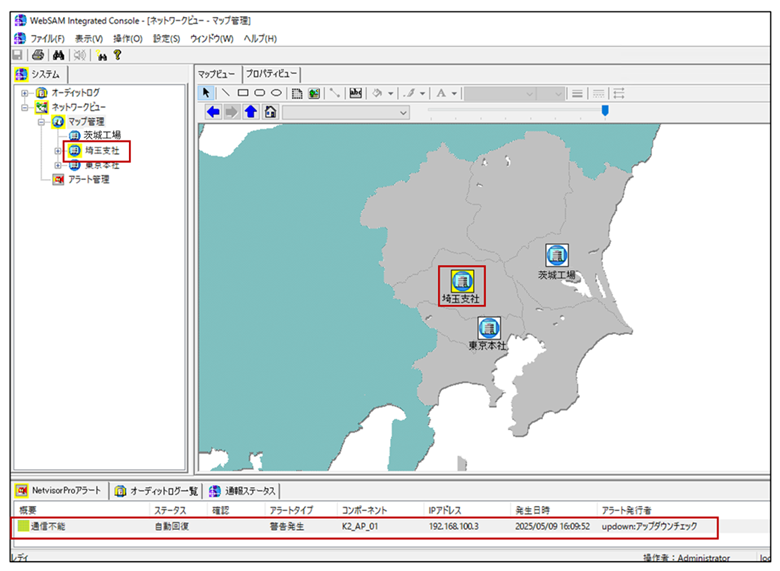Expand the オーディットログ tree node

point(24,93)
